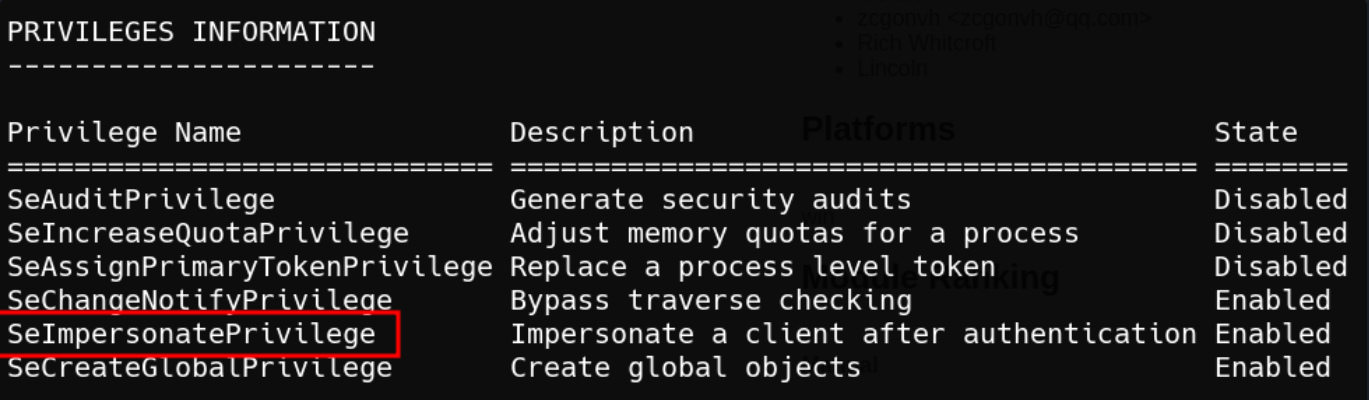Click the Enabled state of SeImpersonatePrivilege
The height and width of the screenshot is (400, 1369).
pyautogui.click(x=1272, y=334)
